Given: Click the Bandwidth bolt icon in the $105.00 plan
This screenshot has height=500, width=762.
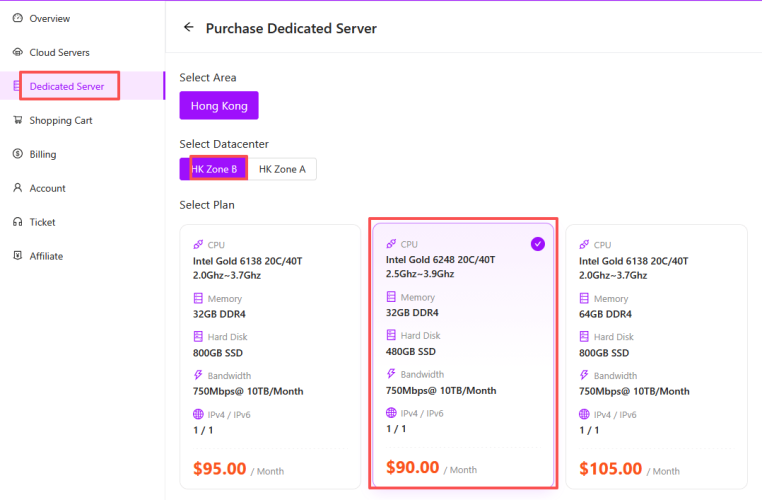Looking at the screenshot, I should click(x=584, y=375).
